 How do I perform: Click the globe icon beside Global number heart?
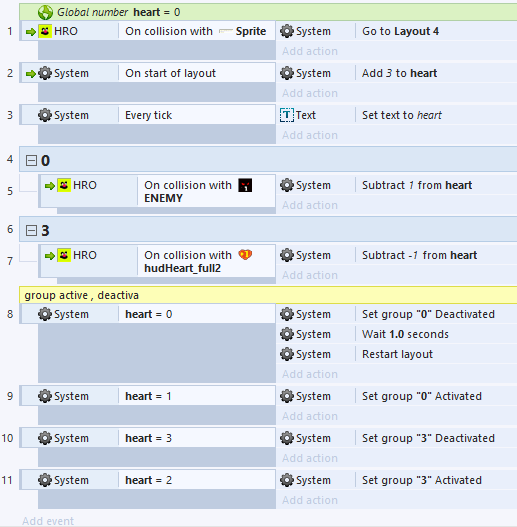pyautogui.click(x=45, y=12)
